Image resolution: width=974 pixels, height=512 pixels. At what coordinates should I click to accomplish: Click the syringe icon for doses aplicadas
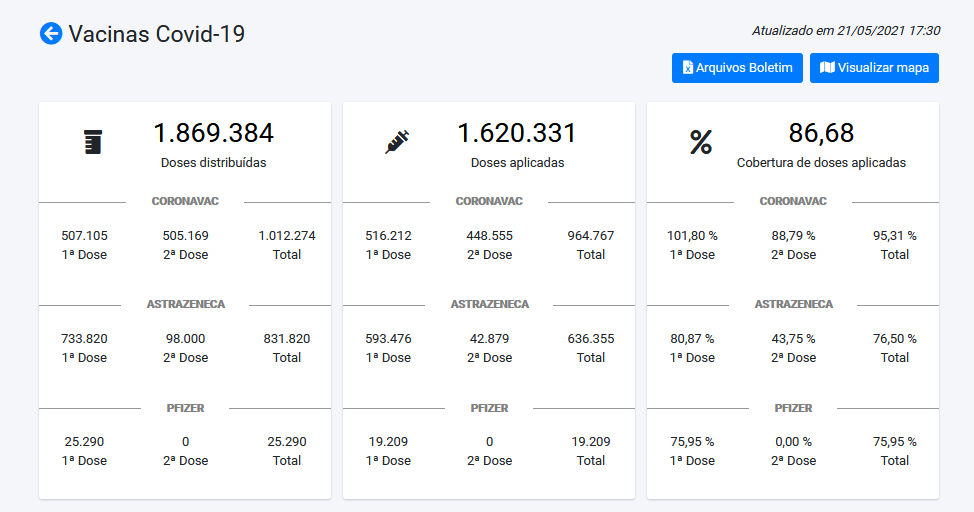tap(397, 142)
